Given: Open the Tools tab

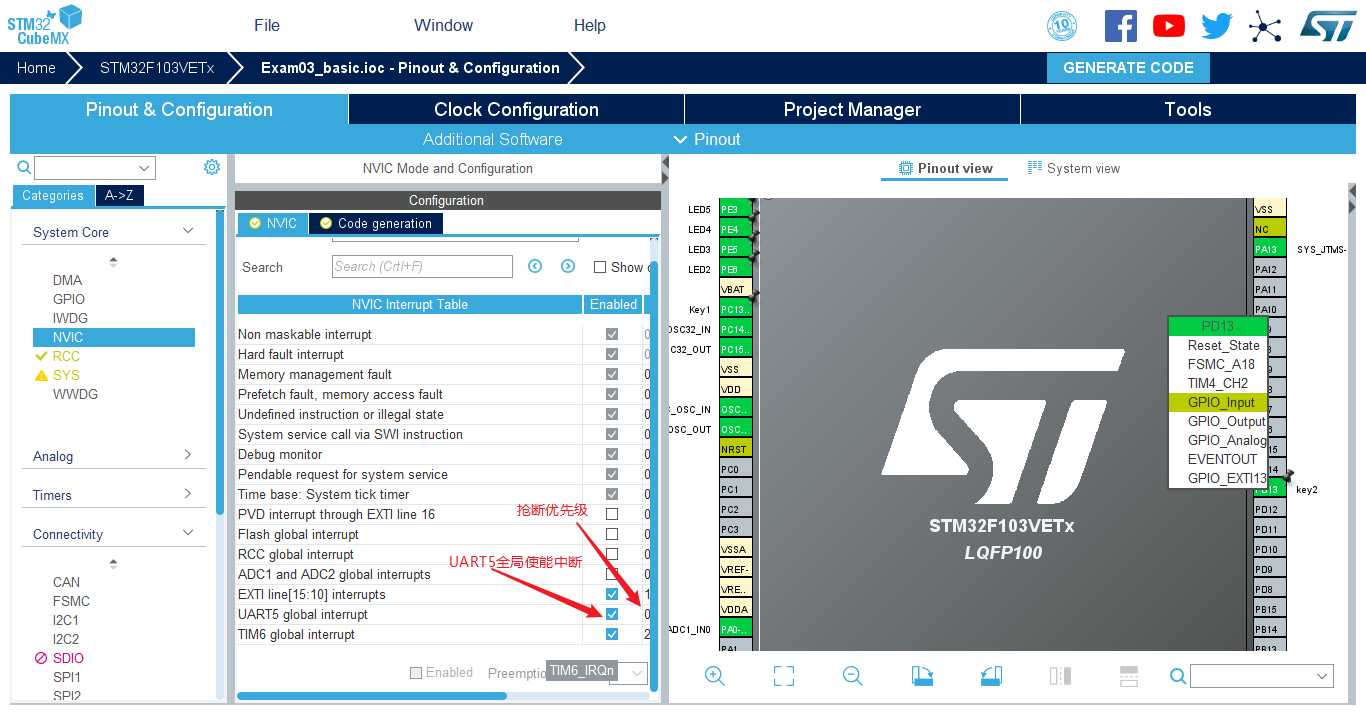Looking at the screenshot, I should 1188,109.
